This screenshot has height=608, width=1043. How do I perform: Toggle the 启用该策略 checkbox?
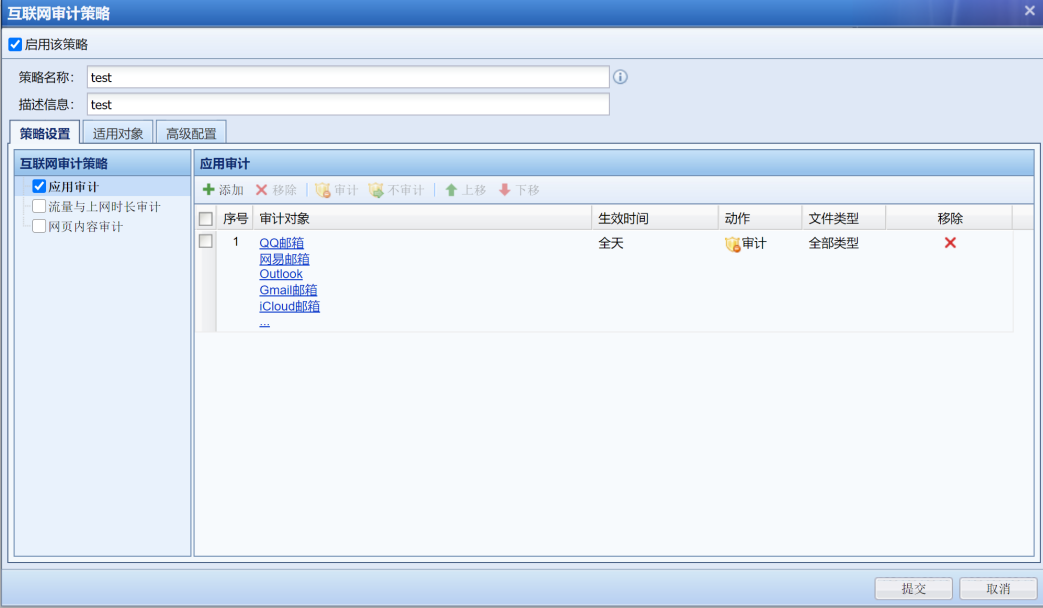(x=15, y=45)
